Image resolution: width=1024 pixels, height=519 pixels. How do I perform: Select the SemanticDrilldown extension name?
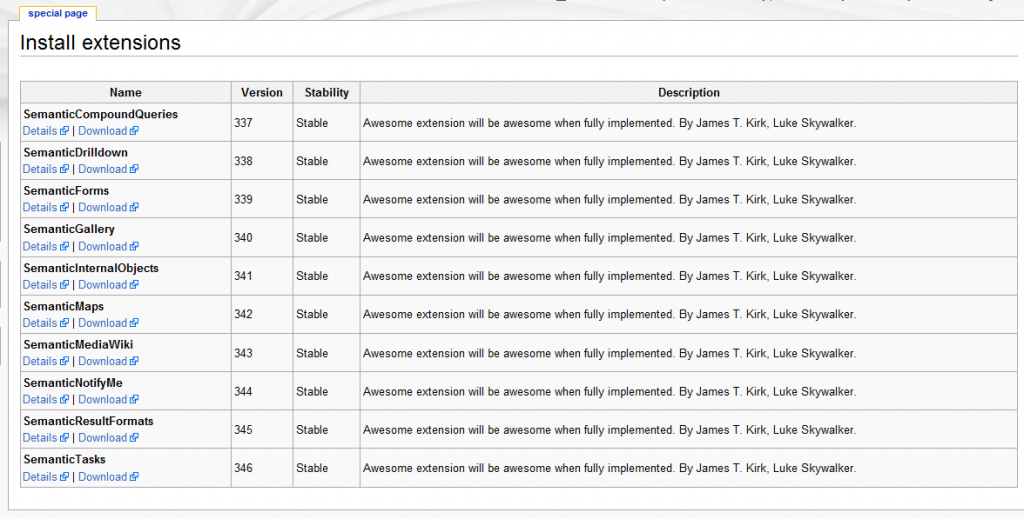click(76, 153)
